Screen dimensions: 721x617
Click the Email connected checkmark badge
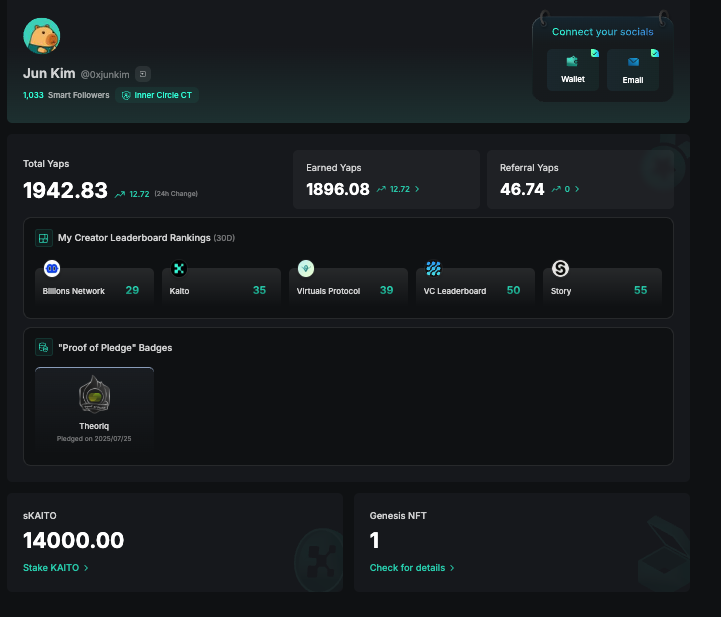coord(655,53)
